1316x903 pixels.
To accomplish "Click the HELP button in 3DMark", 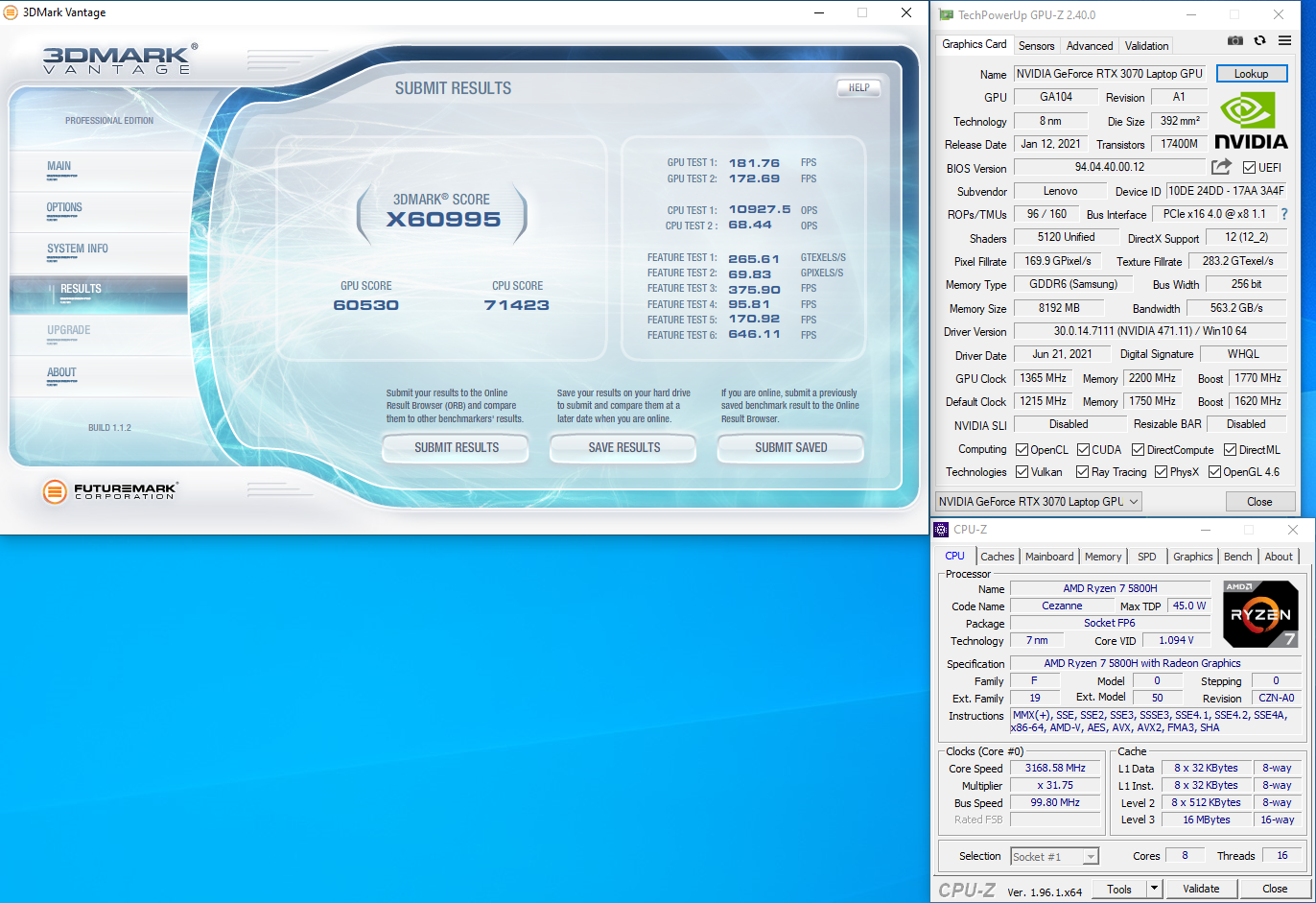I will click(x=858, y=87).
